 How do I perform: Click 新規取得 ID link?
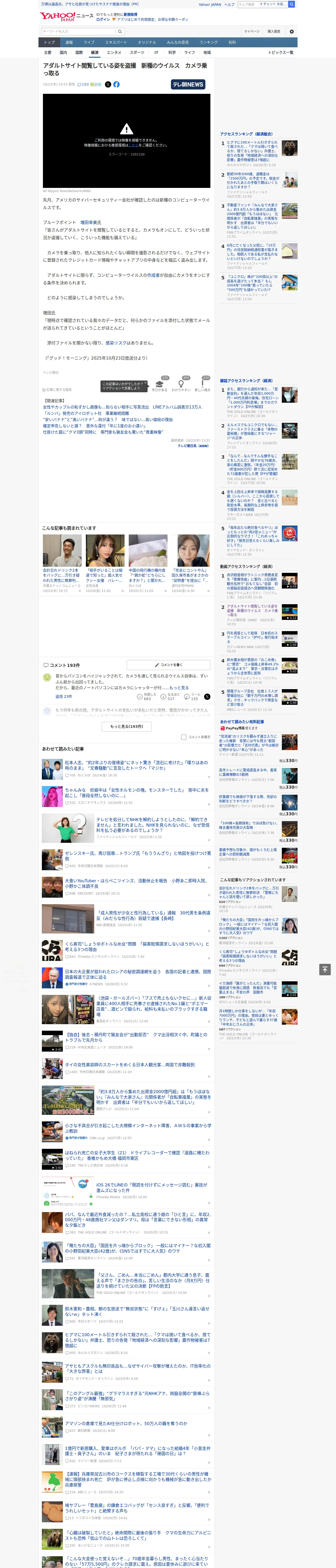pyautogui.click(x=131, y=14)
